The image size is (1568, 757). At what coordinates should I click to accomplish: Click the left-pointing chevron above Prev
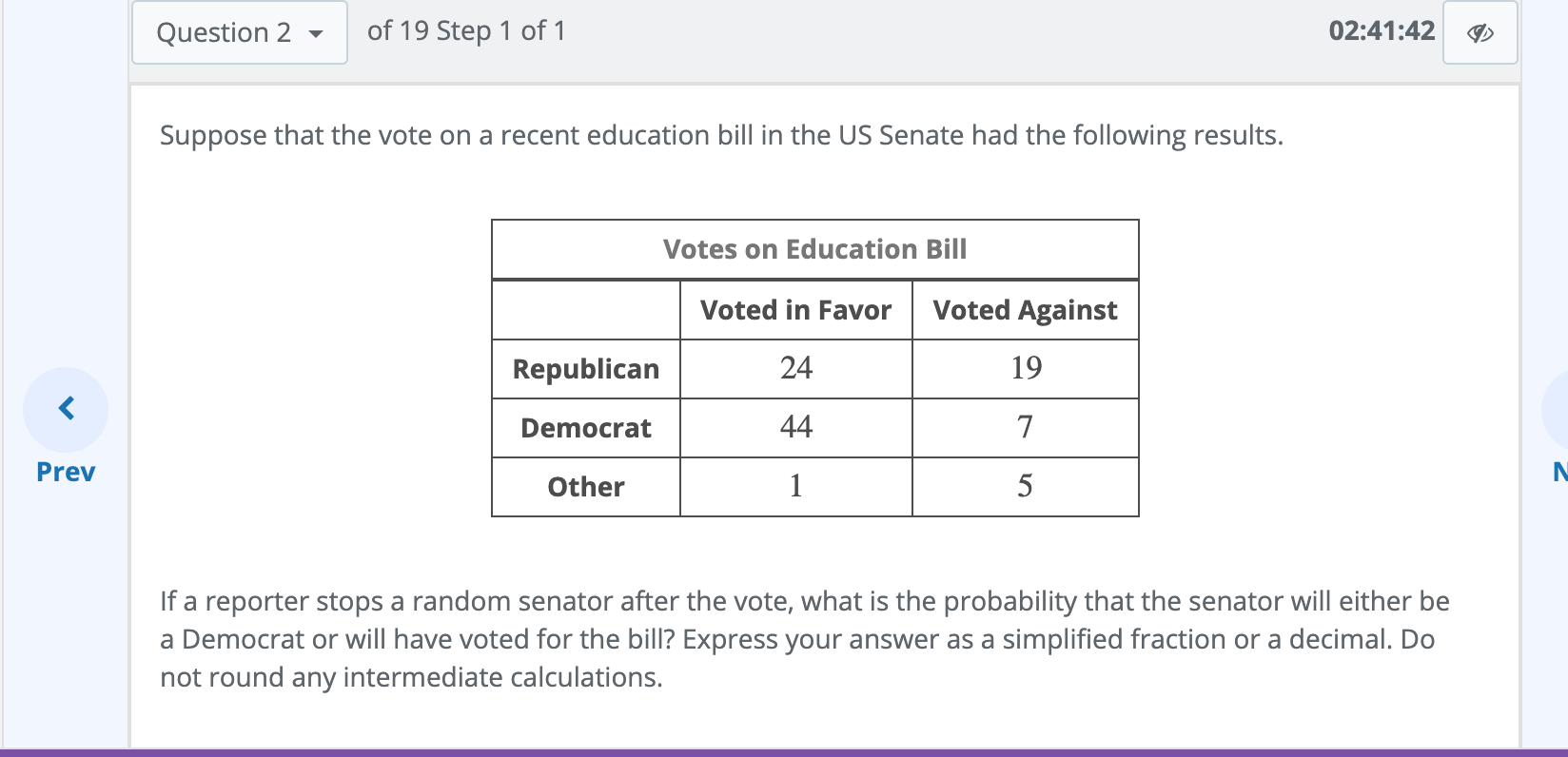(x=65, y=408)
